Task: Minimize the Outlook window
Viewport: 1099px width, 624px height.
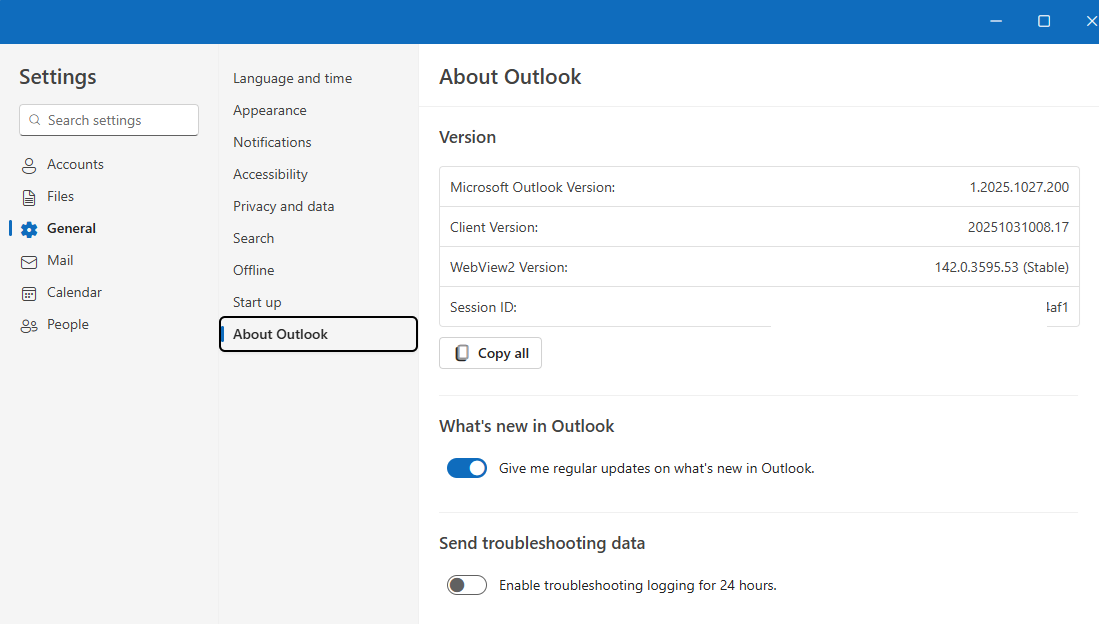Action: tap(995, 21)
